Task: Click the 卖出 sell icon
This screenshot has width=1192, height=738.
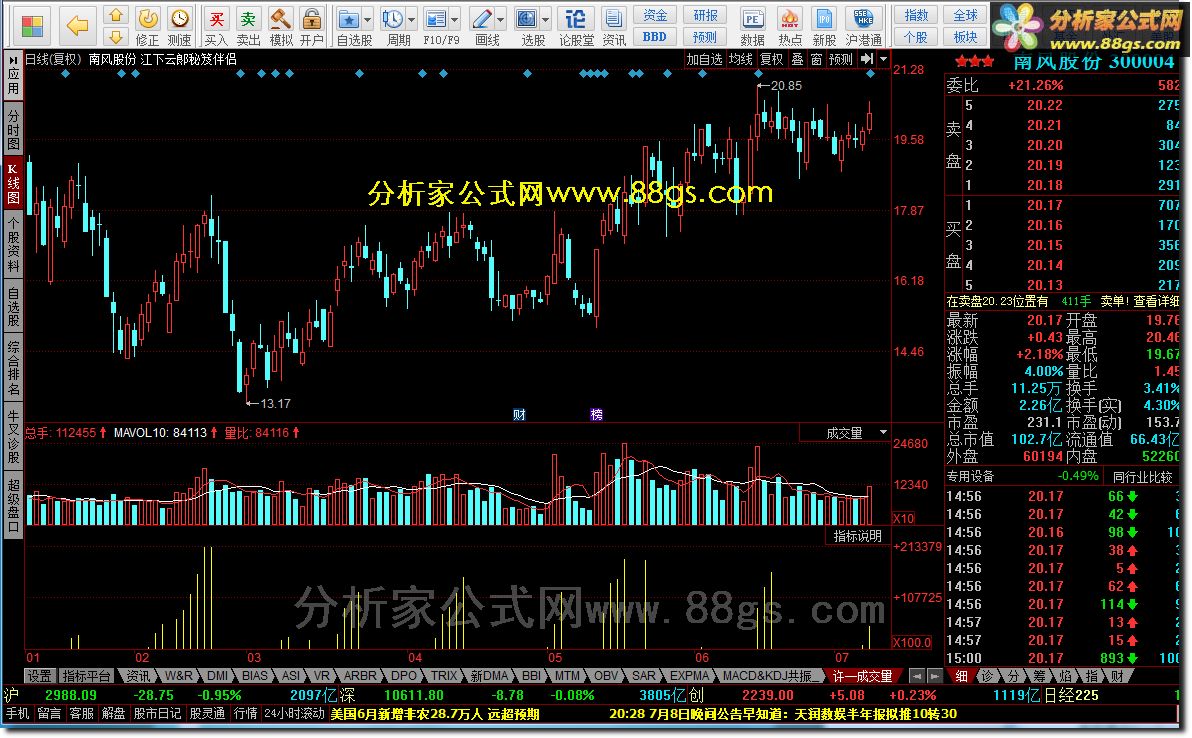Action: coord(248,27)
